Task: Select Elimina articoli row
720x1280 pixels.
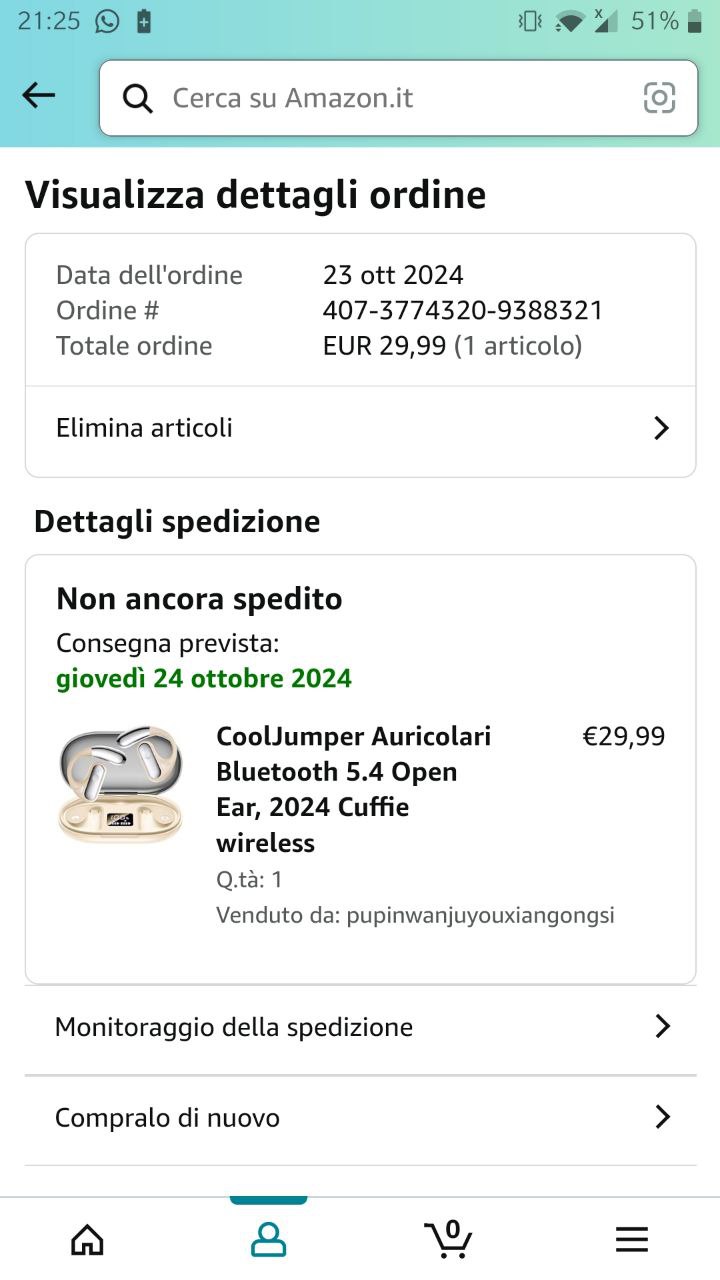Action: point(300,429)
